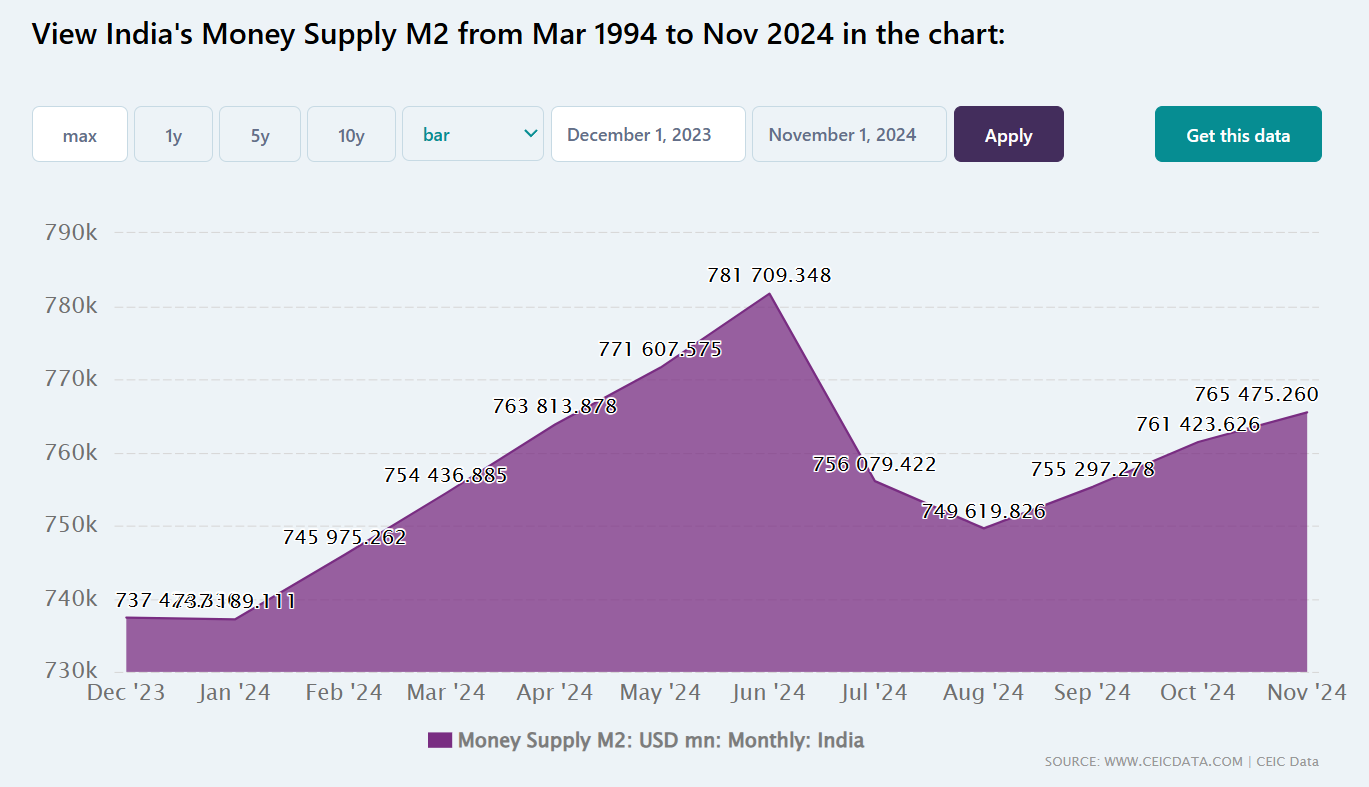Click the 730k y-axis value
1369x787 pixels.
tap(71, 670)
